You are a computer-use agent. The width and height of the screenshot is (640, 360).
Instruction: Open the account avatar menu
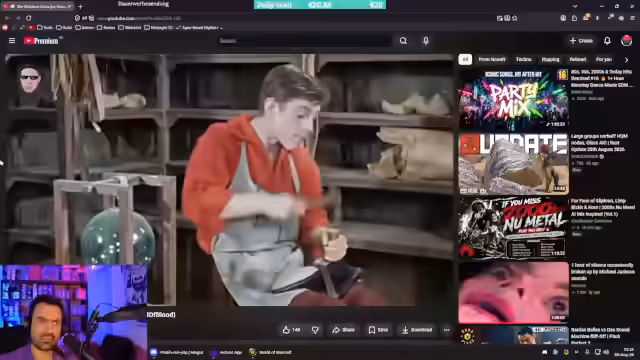[627, 41]
